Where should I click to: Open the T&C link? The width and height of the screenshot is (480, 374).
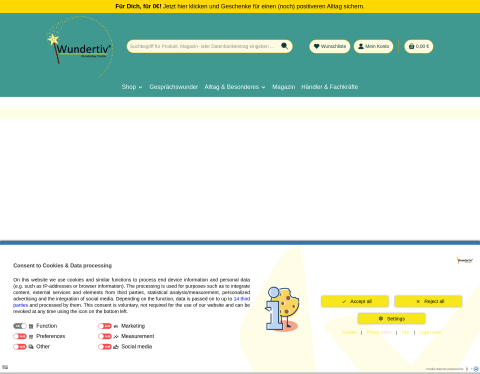pos(405,332)
